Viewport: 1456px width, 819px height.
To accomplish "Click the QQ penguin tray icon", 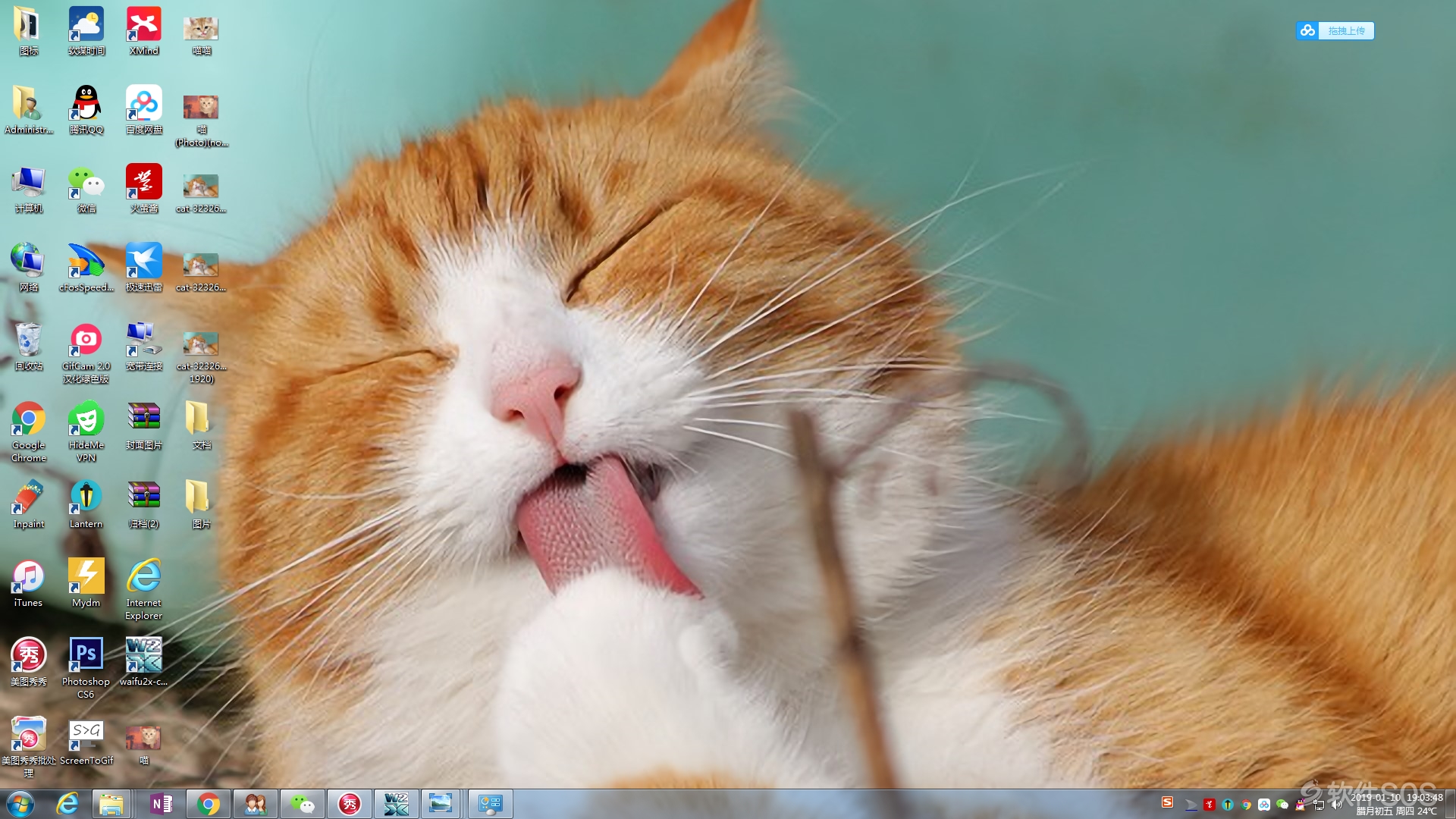I will 1301,805.
